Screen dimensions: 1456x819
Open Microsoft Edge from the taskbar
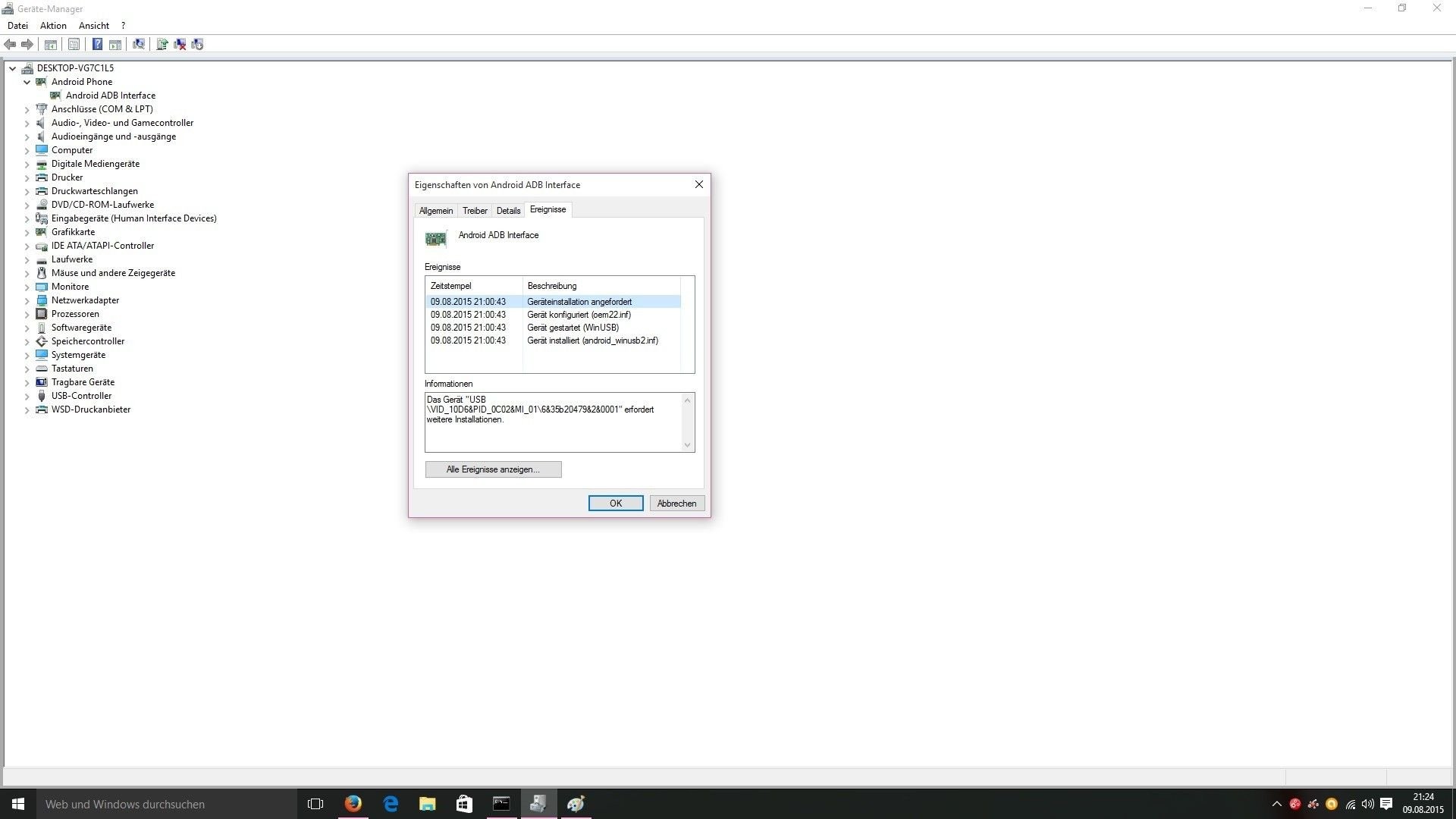pos(391,804)
